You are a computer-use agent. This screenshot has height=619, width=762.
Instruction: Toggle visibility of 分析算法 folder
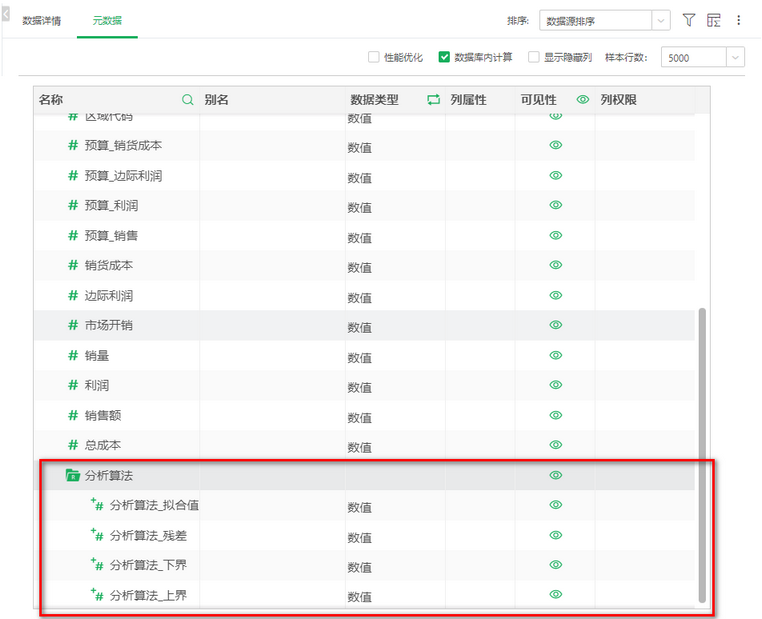[555, 475]
